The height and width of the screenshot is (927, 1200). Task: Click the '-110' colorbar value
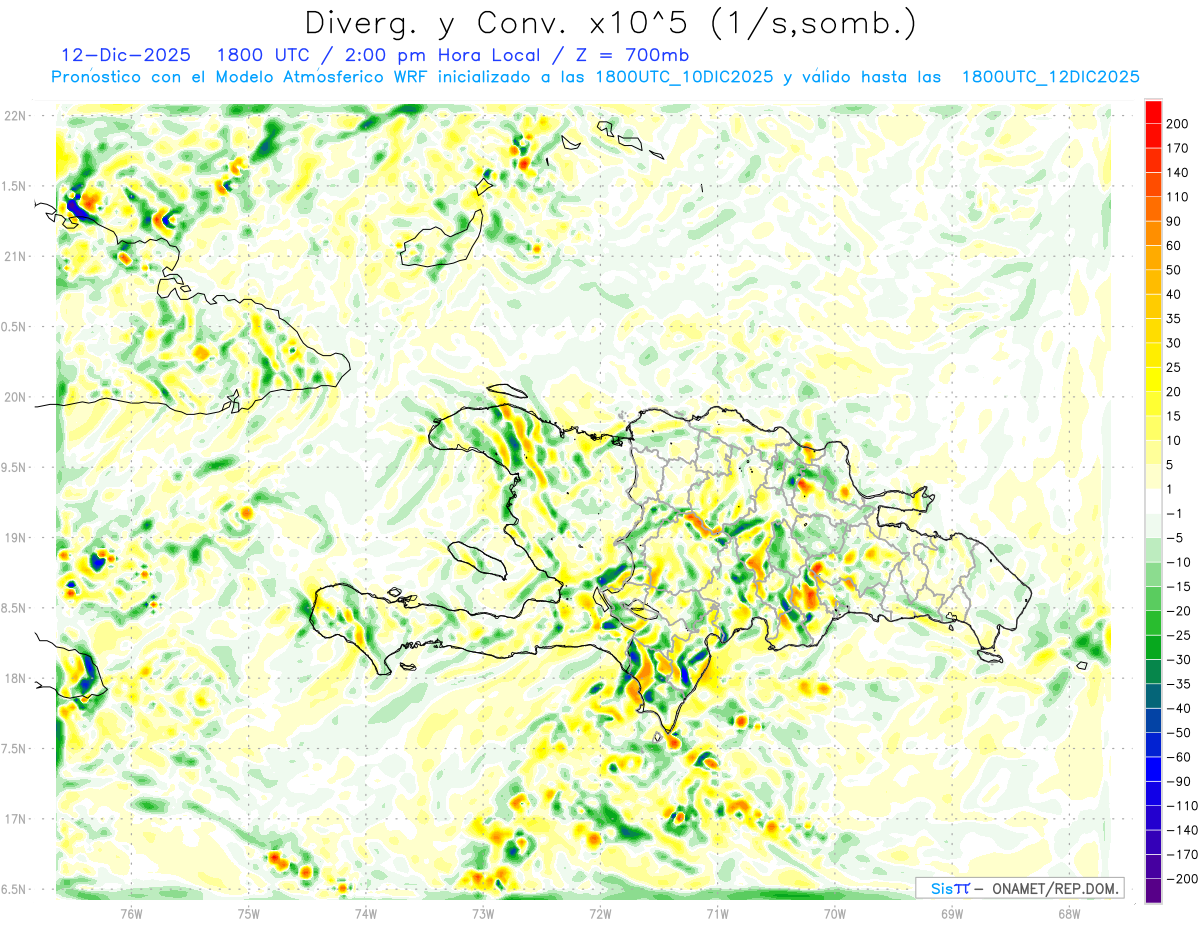pyautogui.click(x=1181, y=806)
